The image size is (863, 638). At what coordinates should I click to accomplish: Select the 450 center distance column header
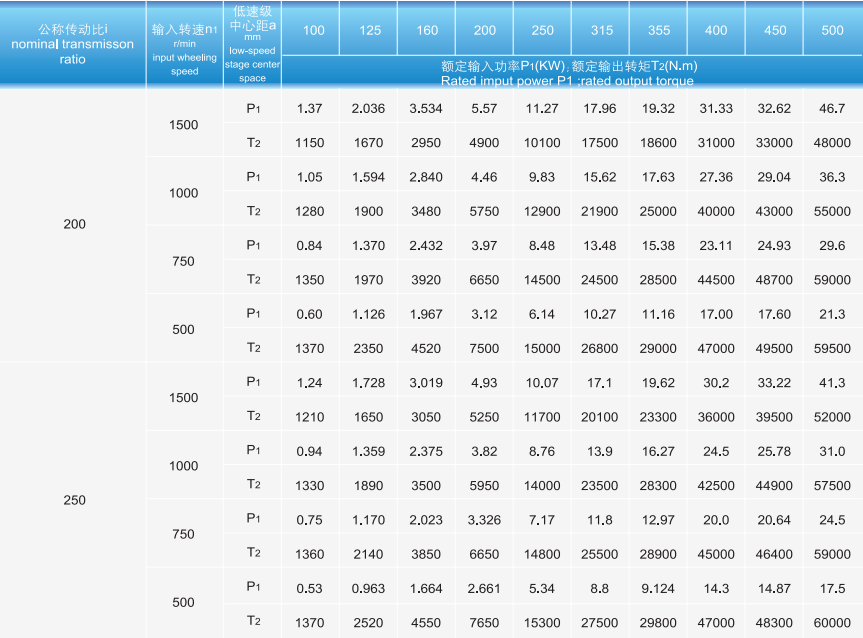click(x=775, y=30)
